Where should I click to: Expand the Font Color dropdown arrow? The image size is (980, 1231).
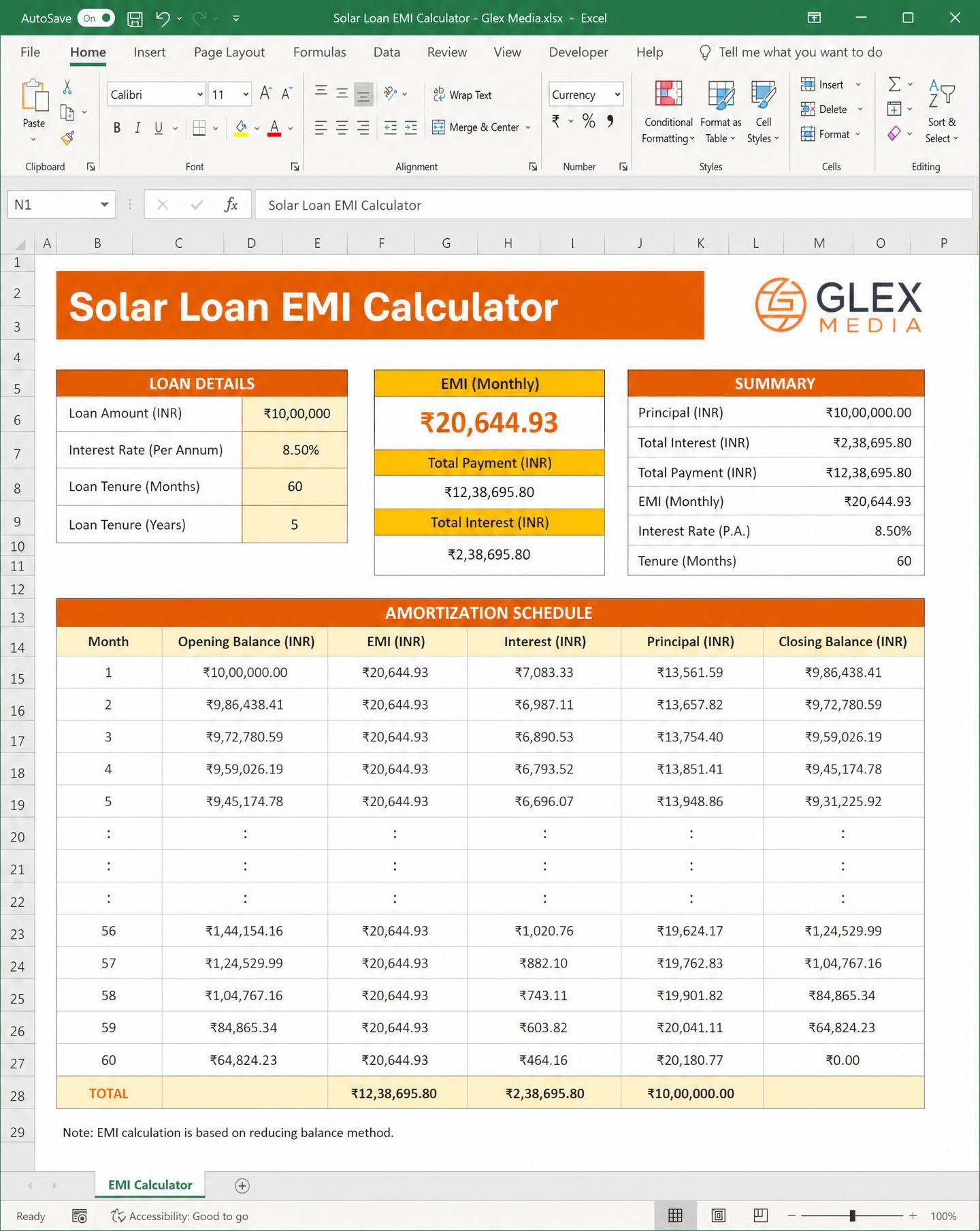[291, 128]
